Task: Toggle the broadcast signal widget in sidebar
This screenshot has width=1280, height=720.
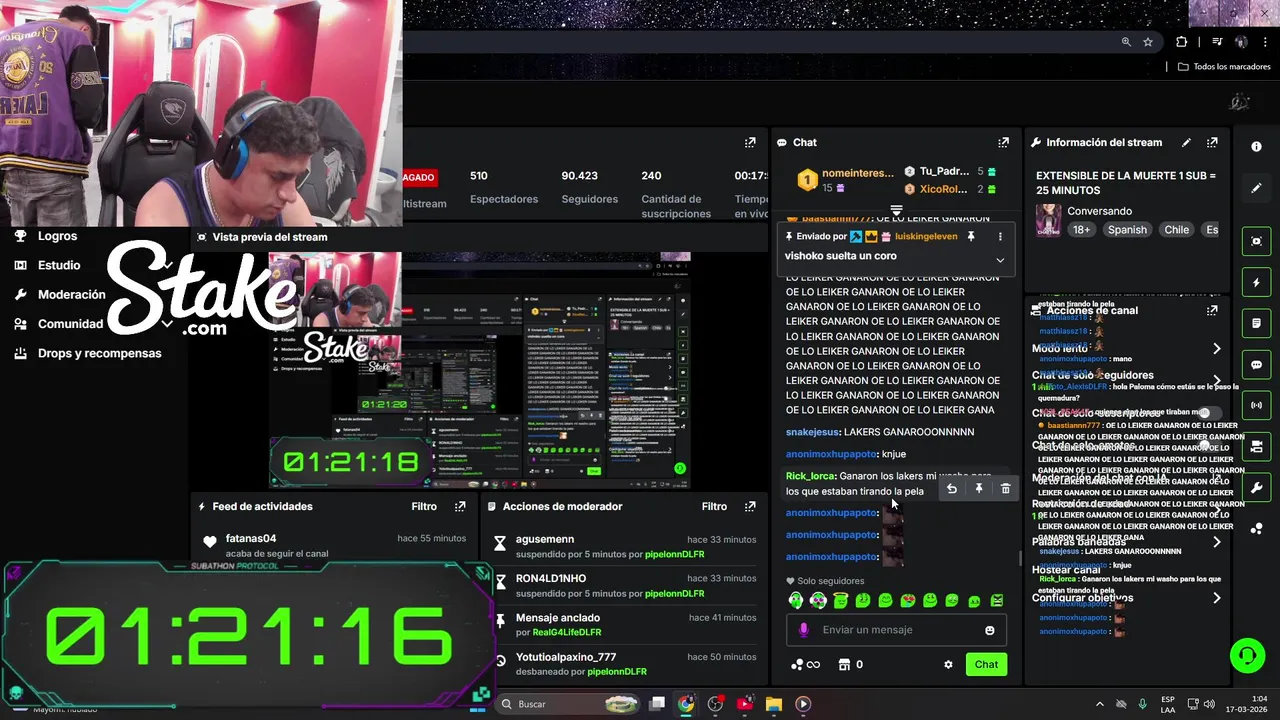Action: click(1257, 406)
